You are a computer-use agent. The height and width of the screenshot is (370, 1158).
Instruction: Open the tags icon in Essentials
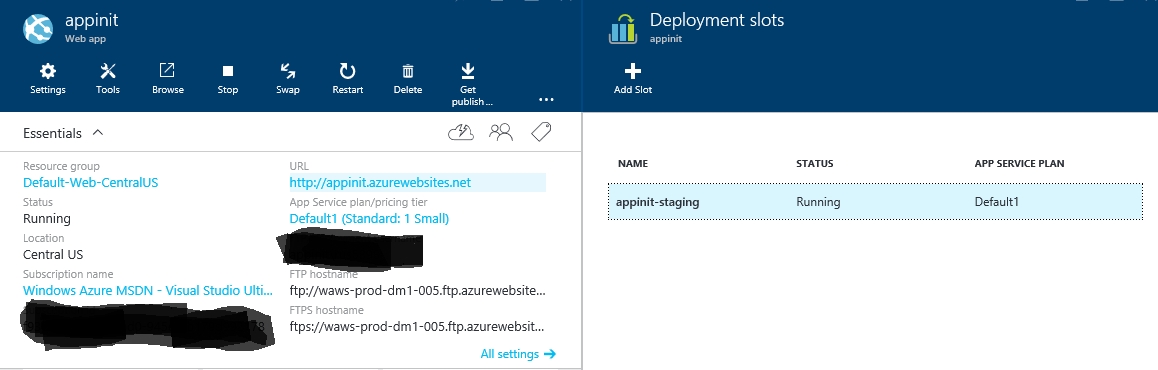pyautogui.click(x=541, y=132)
